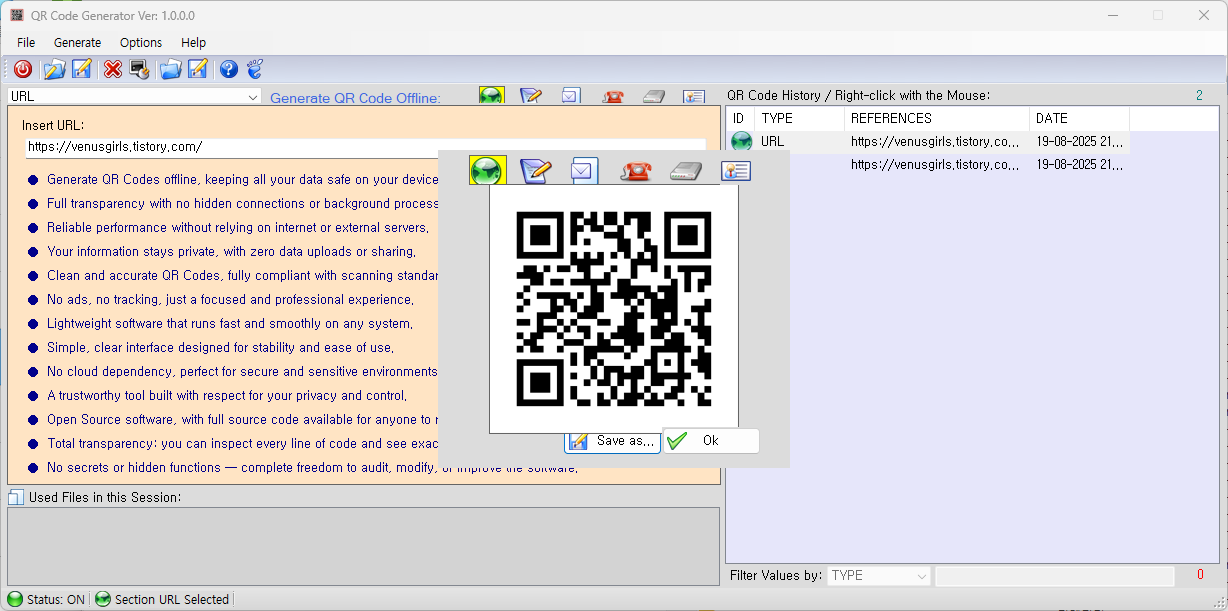Click the notepad-pencil icon above the Insert URL panel
The width and height of the screenshot is (1228, 611).
pyautogui.click(x=531, y=96)
